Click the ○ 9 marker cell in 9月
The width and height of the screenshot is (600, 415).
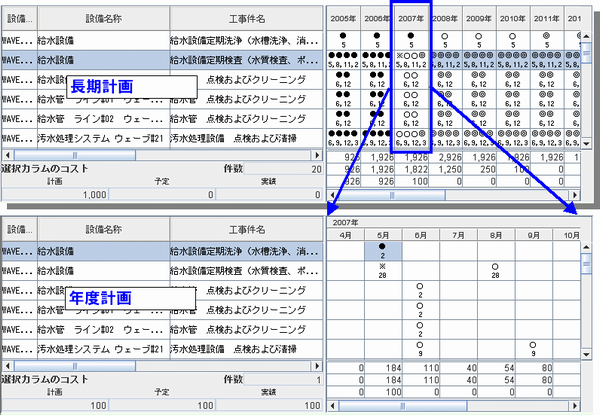(533, 349)
